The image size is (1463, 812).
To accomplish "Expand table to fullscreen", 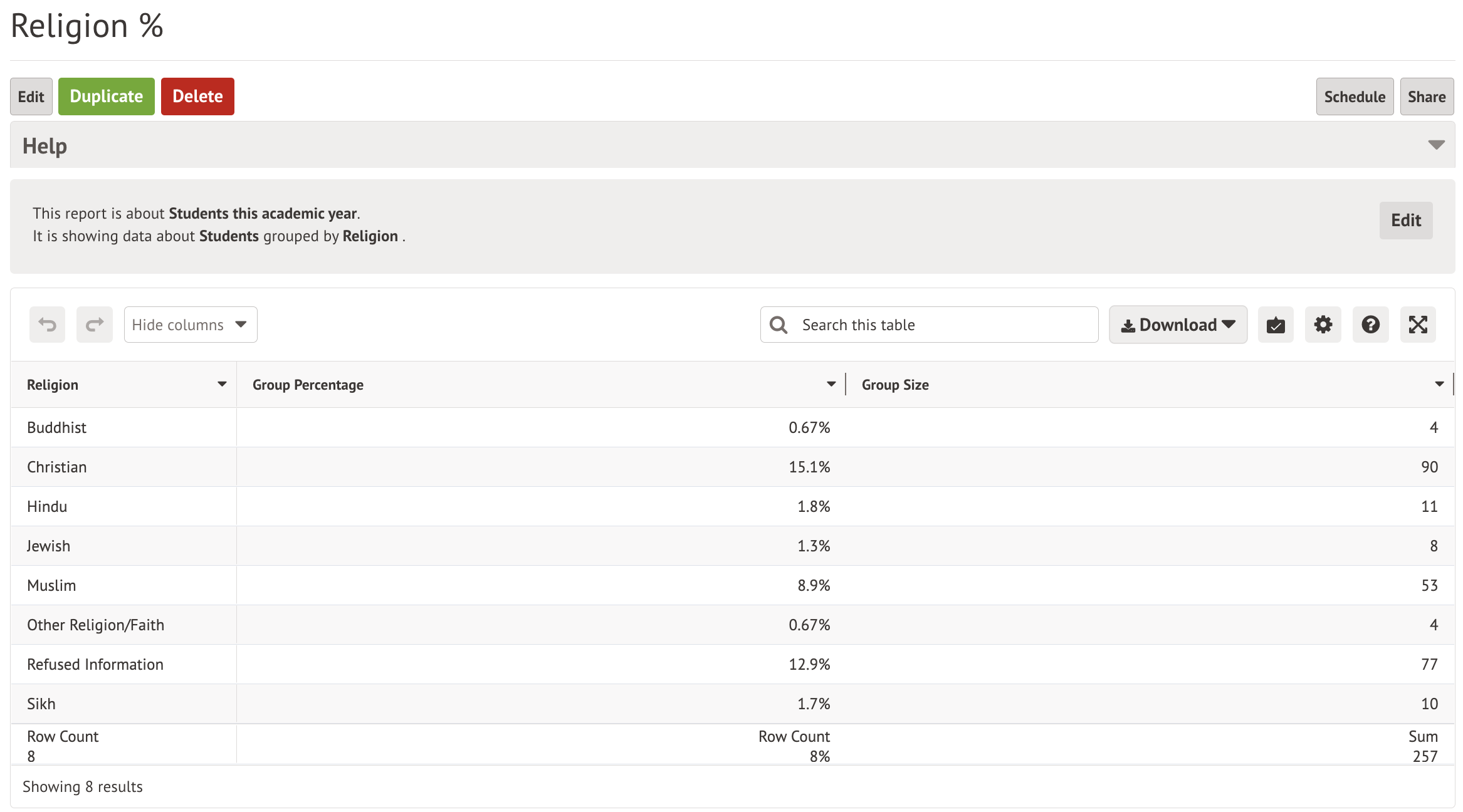I will click(x=1418, y=325).
